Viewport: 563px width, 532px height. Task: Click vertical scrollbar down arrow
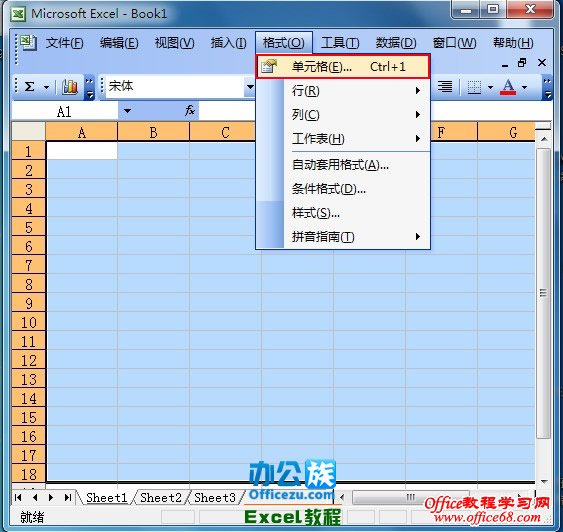544,481
